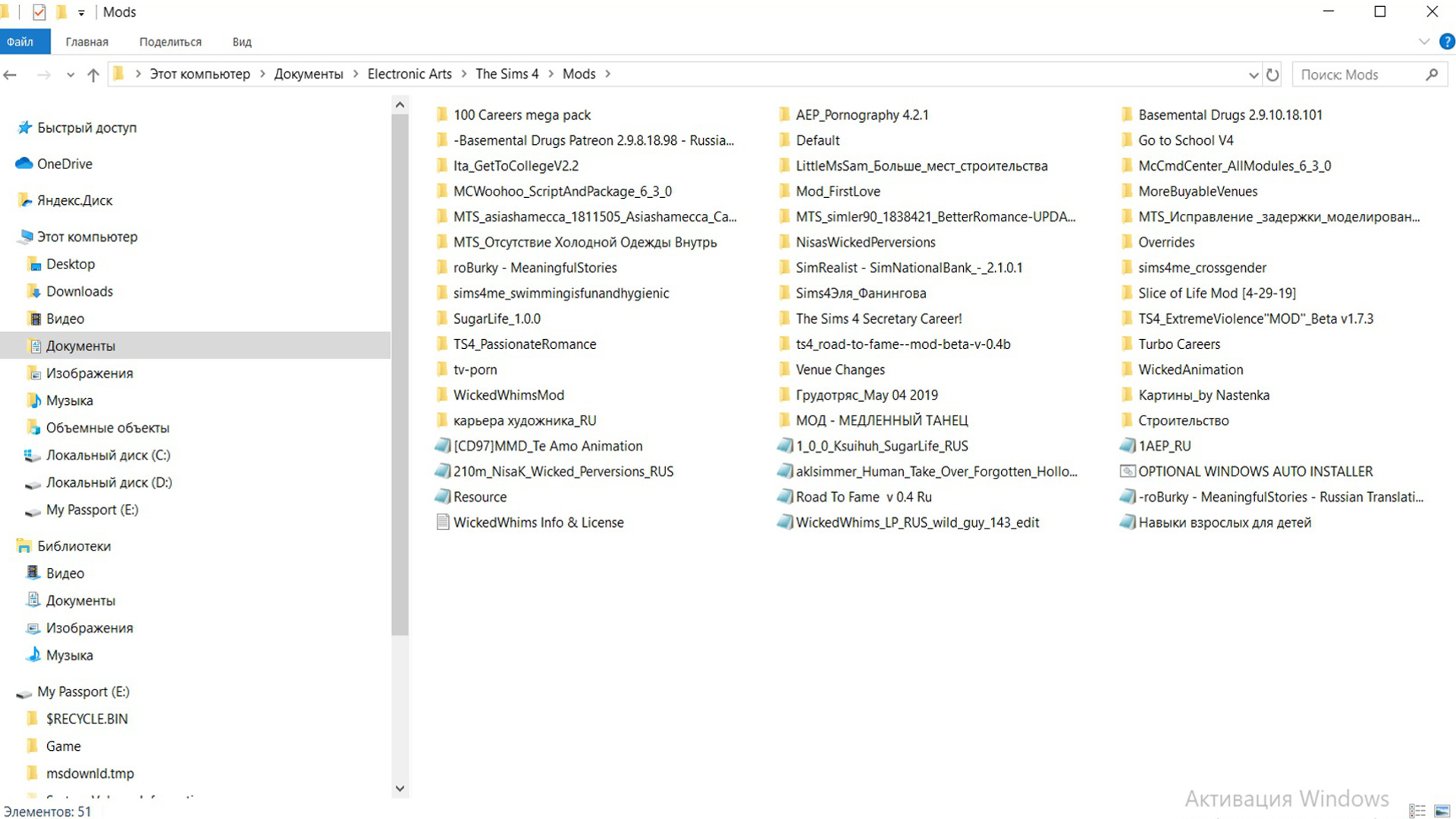1456x819 pixels.
Task: Select Slice of Life Mod [4-29-19] name
Action: click(x=1217, y=293)
